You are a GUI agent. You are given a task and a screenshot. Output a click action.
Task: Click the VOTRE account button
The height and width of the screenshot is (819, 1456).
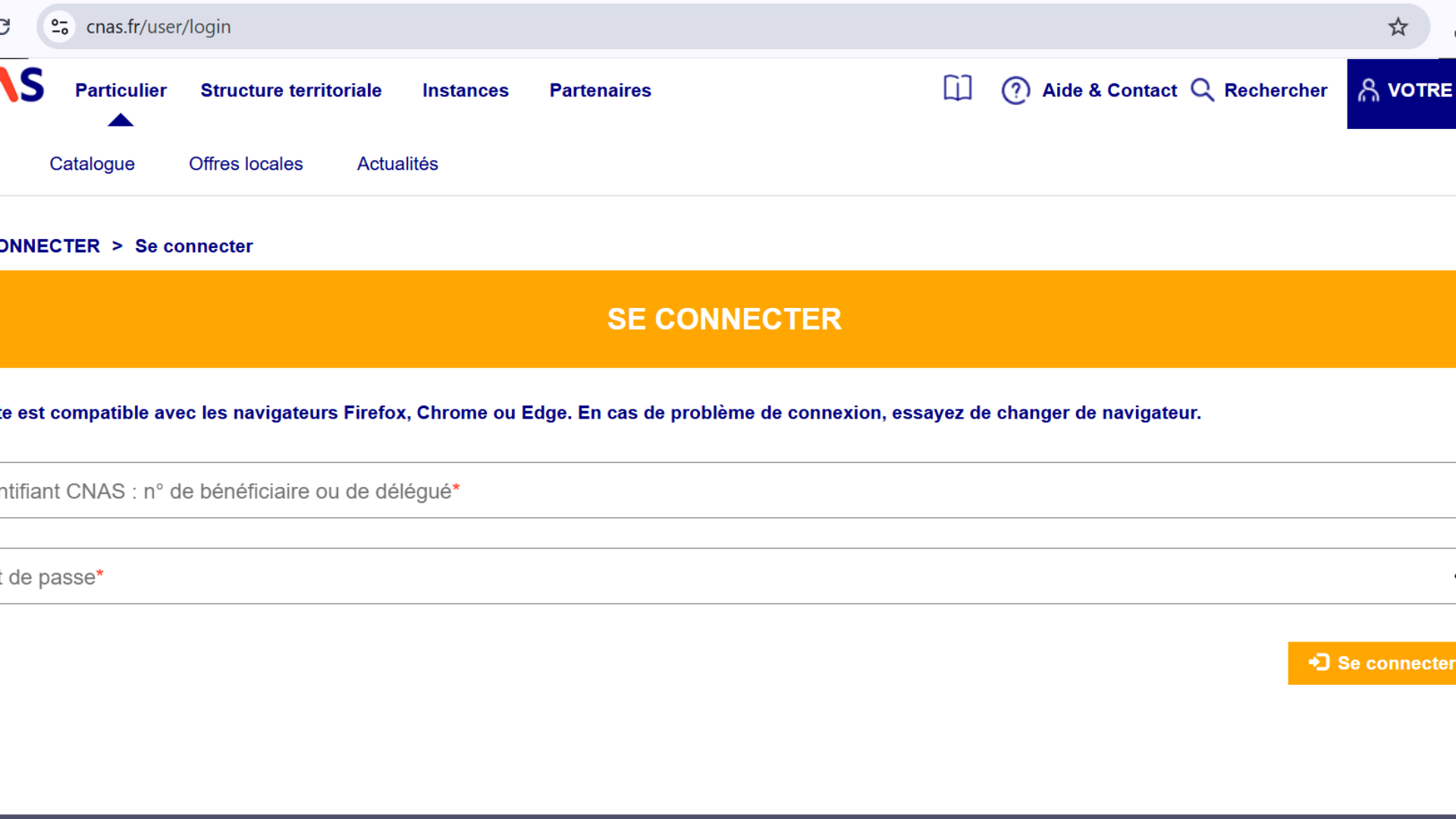click(1401, 93)
